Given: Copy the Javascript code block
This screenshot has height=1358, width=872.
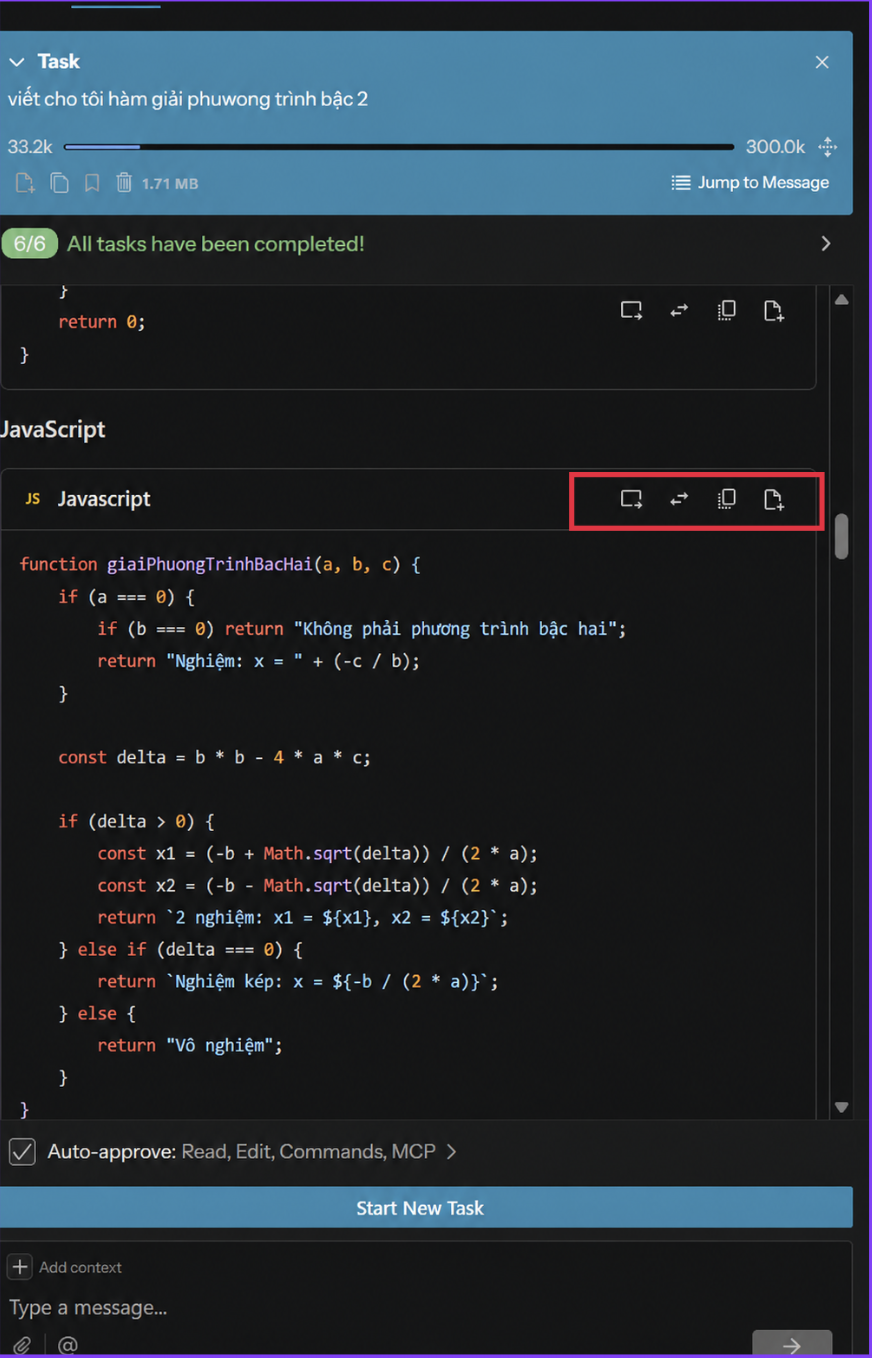Looking at the screenshot, I should click(x=727, y=499).
